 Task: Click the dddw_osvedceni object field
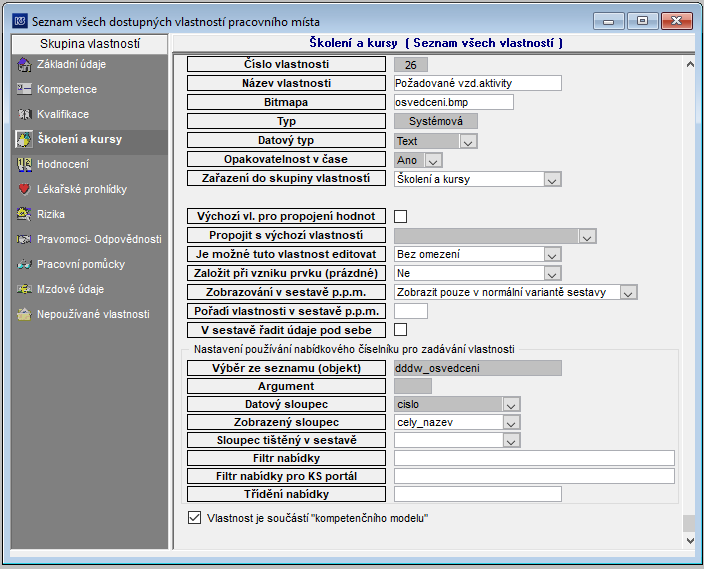click(478, 368)
